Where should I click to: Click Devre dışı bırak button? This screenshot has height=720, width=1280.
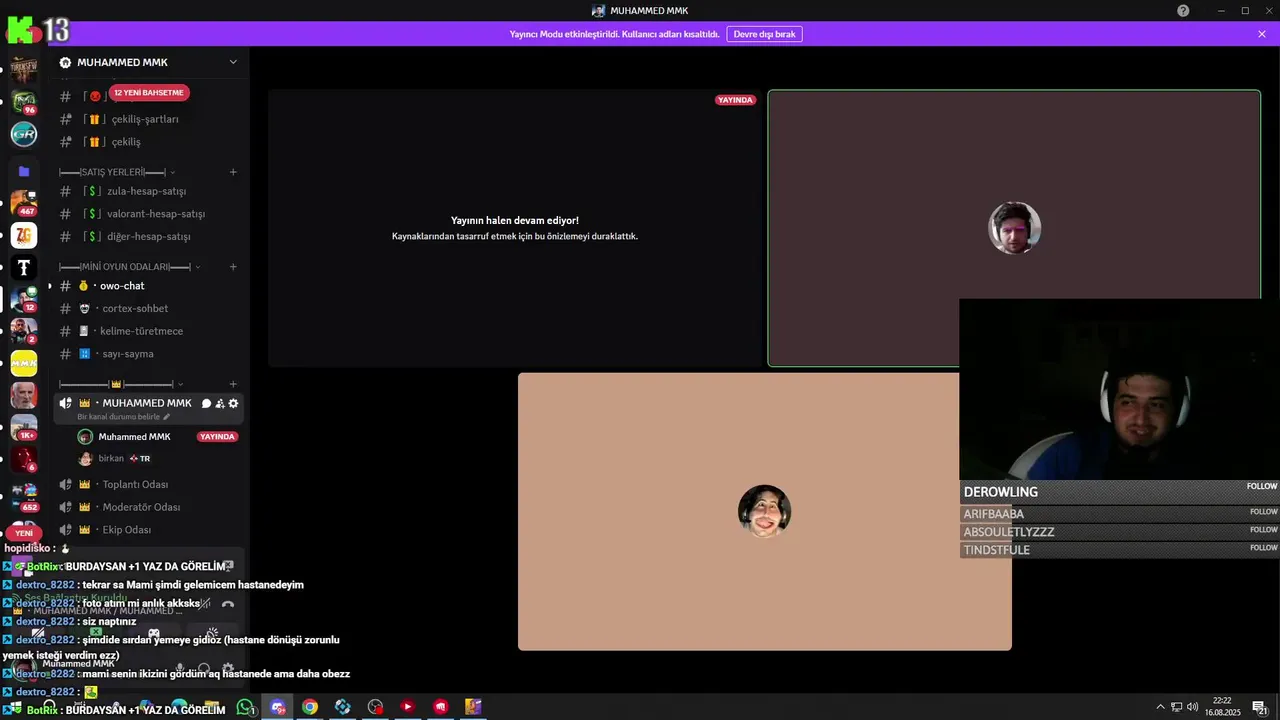point(764,34)
